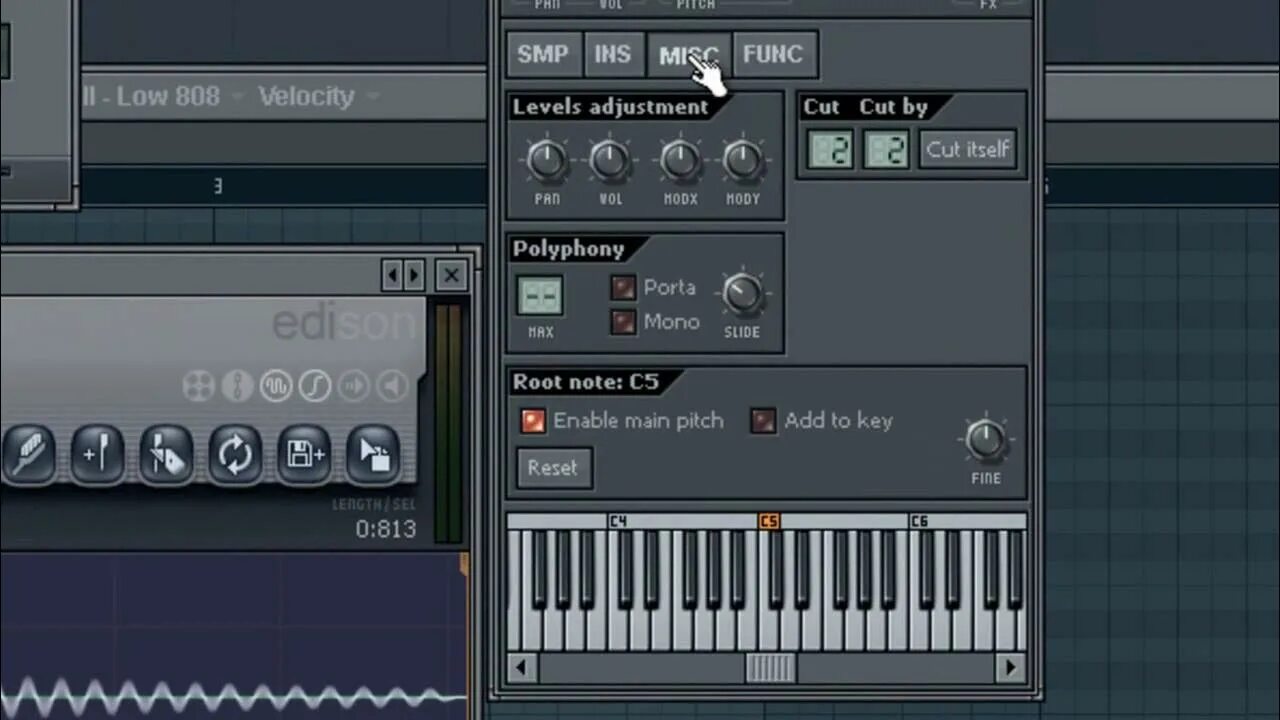This screenshot has width=1280, height=720.
Task: Click the keyboard scrollbar thumb
Action: point(770,667)
